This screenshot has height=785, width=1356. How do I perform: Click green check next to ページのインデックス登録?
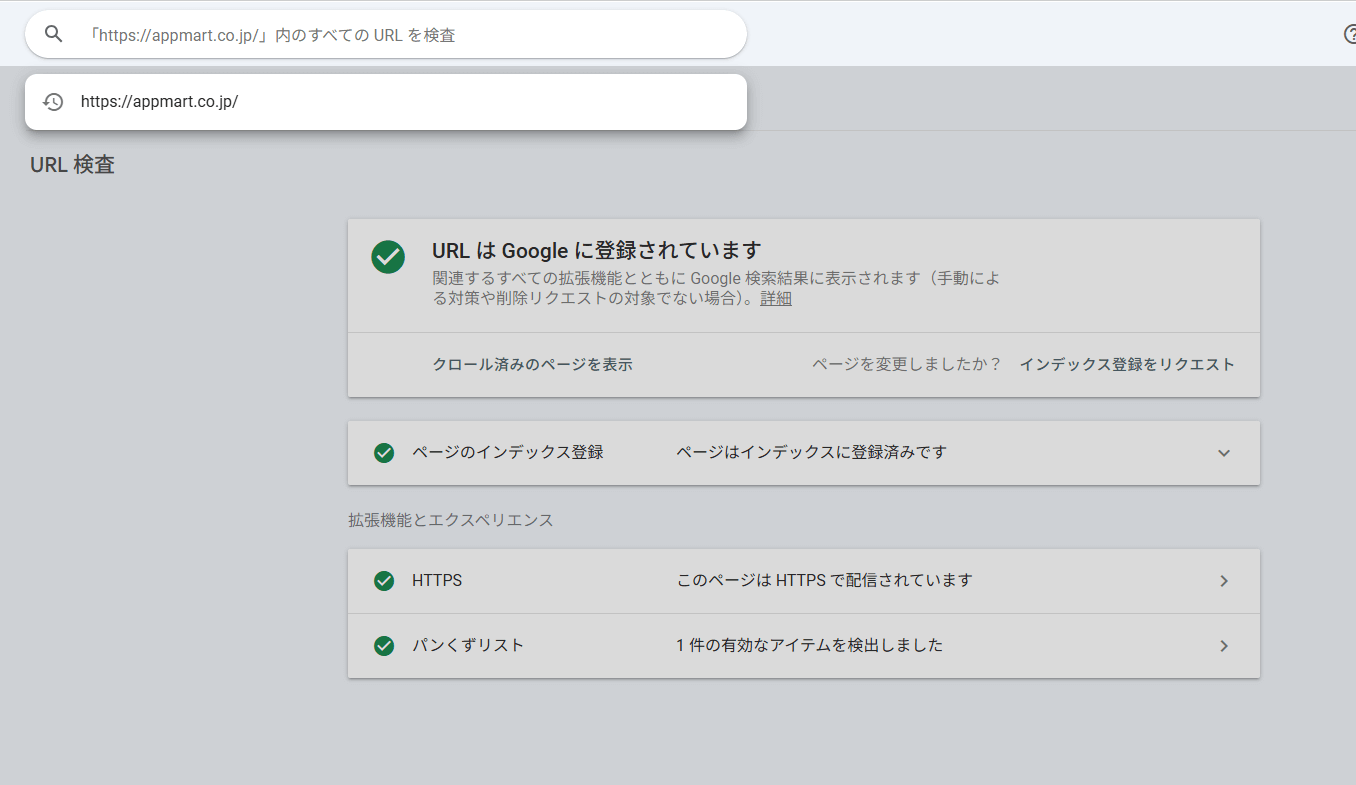pyautogui.click(x=384, y=453)
